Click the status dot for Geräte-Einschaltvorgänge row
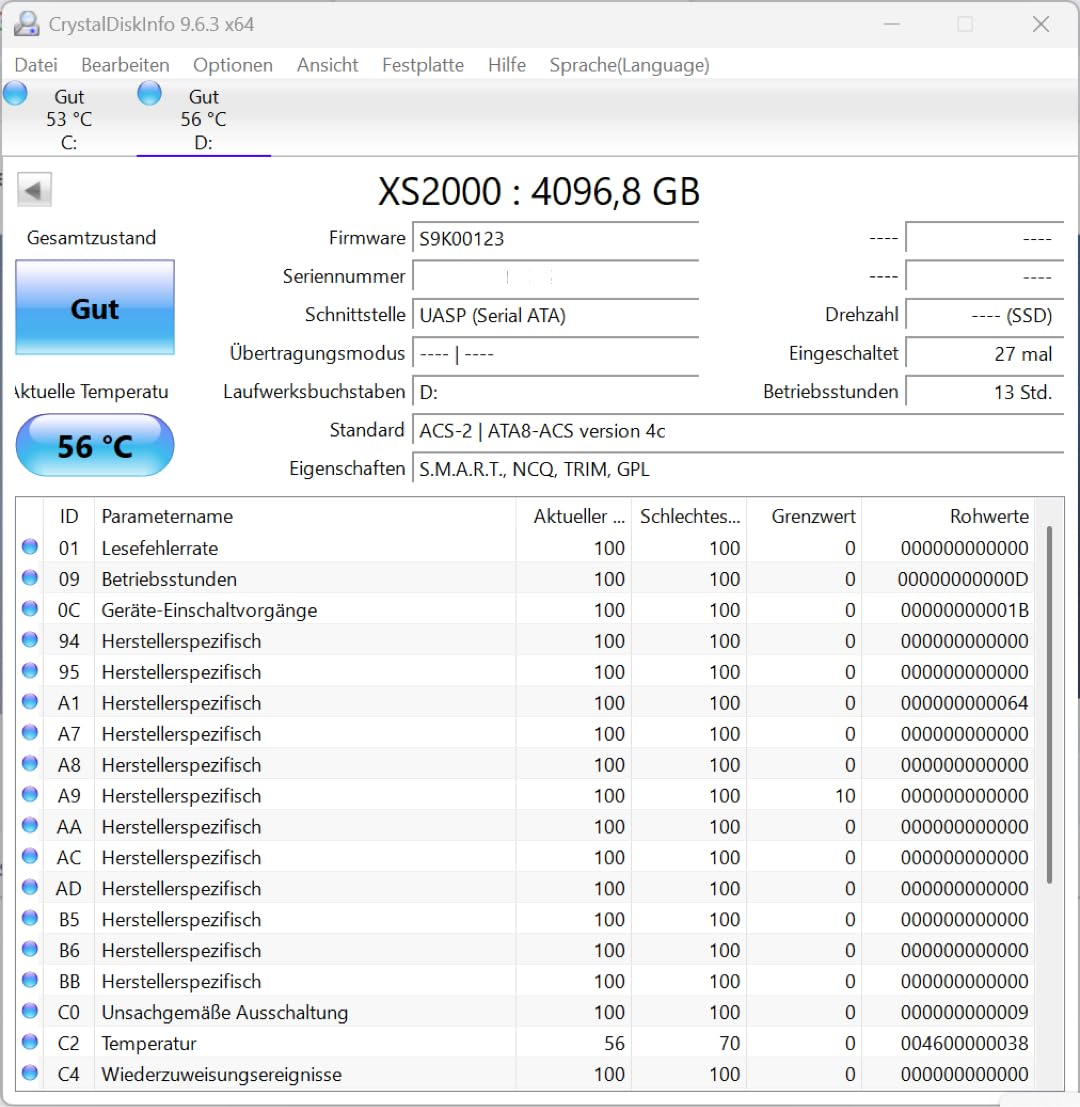Viewport: 1080px width, 1107px height. click(30, 609)
